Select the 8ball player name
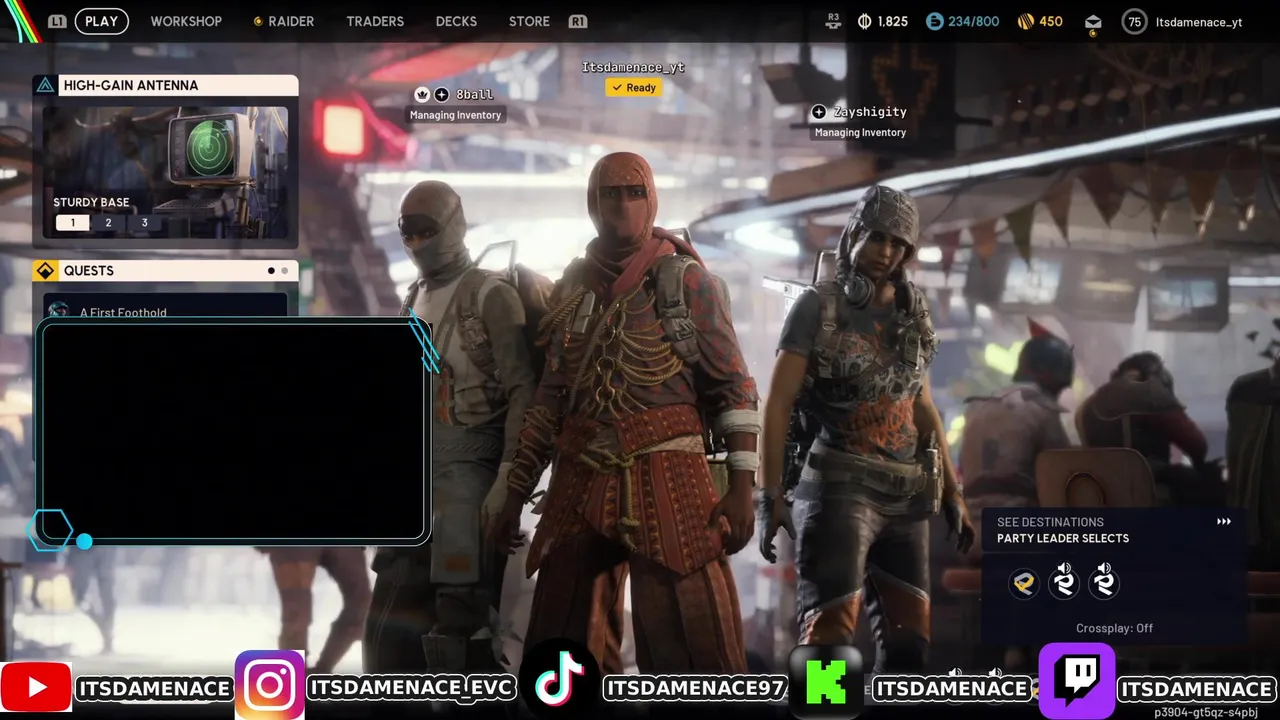This screenshot has width=1280, height=720. pos(474,94)
